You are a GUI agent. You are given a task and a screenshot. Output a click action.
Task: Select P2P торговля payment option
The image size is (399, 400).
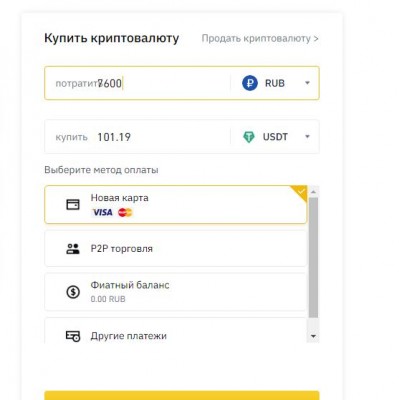[176, 249]
